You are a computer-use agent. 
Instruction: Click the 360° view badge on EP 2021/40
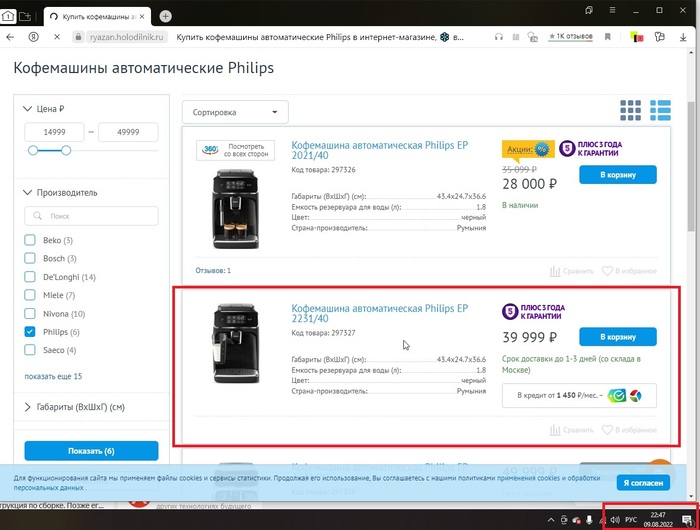click(x=233, y=150)
